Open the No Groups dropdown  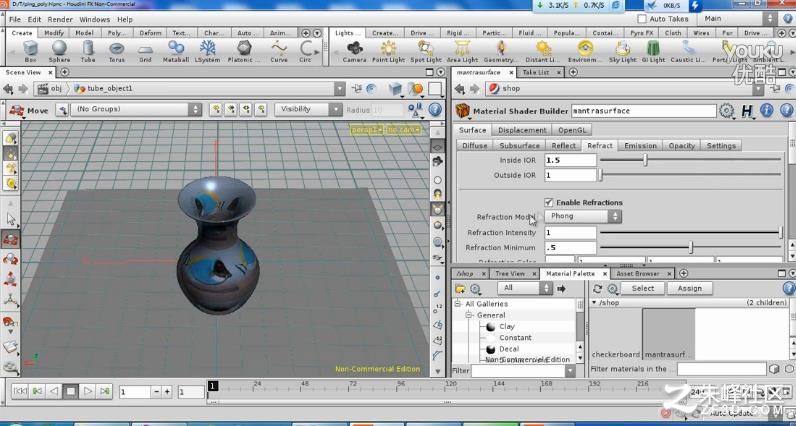[x=136, y=109]
